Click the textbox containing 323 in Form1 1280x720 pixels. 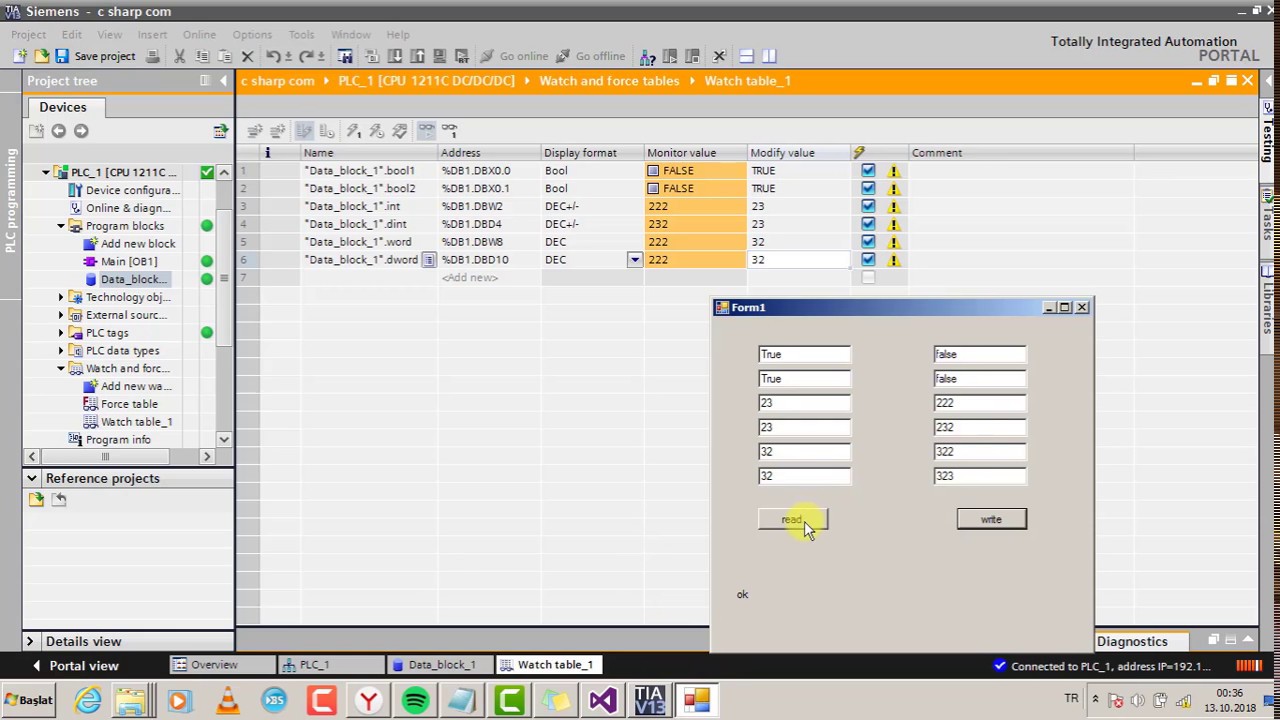pos(979,476)
